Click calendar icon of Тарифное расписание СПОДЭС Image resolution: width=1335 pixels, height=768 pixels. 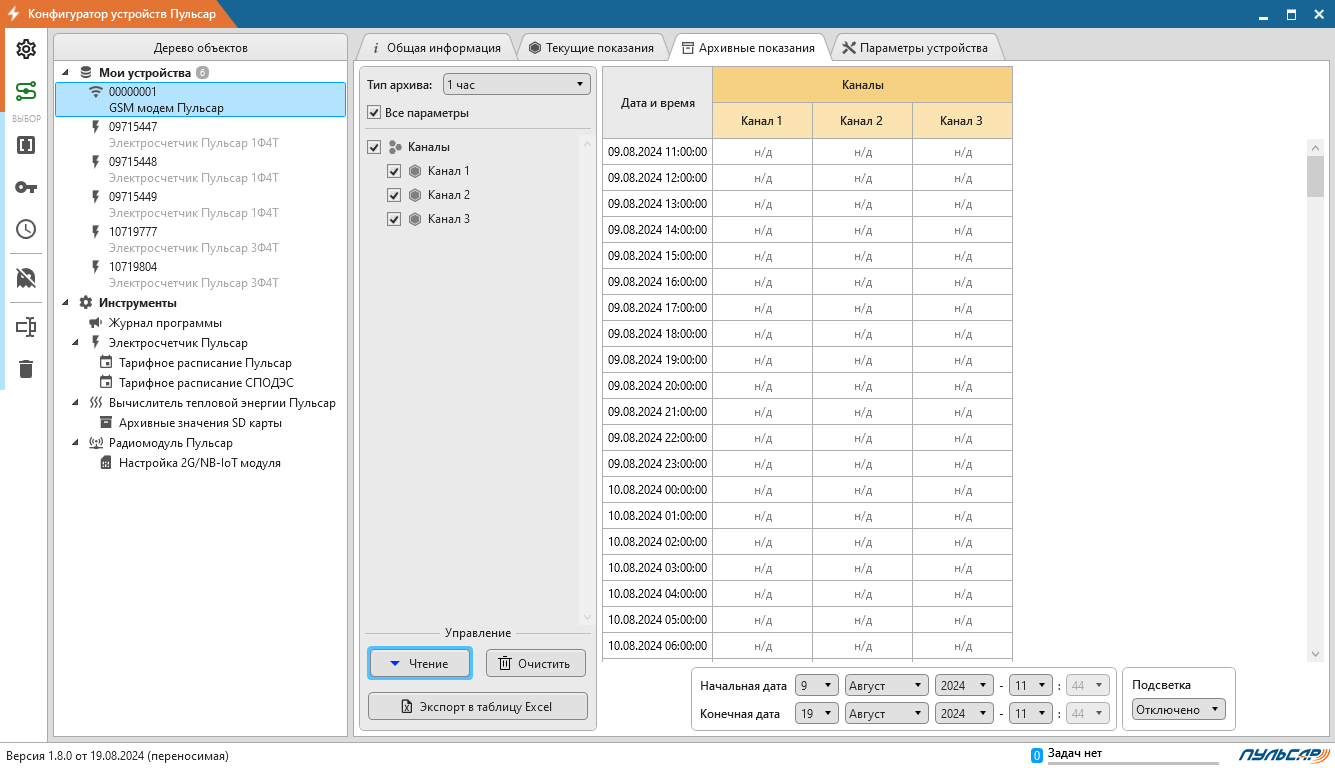click(x=106, y=383)
